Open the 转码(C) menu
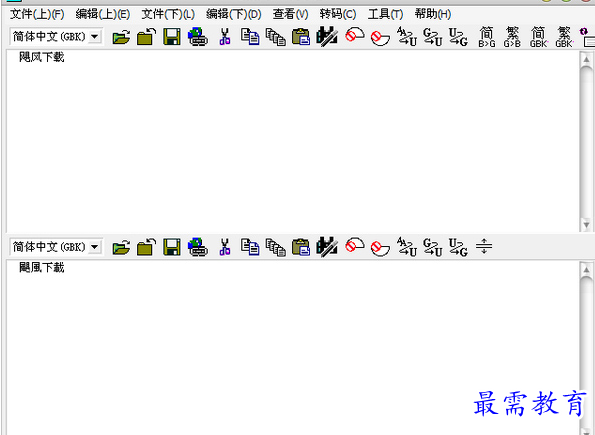Viewport: 595px width, 435px height. point(338,14)
